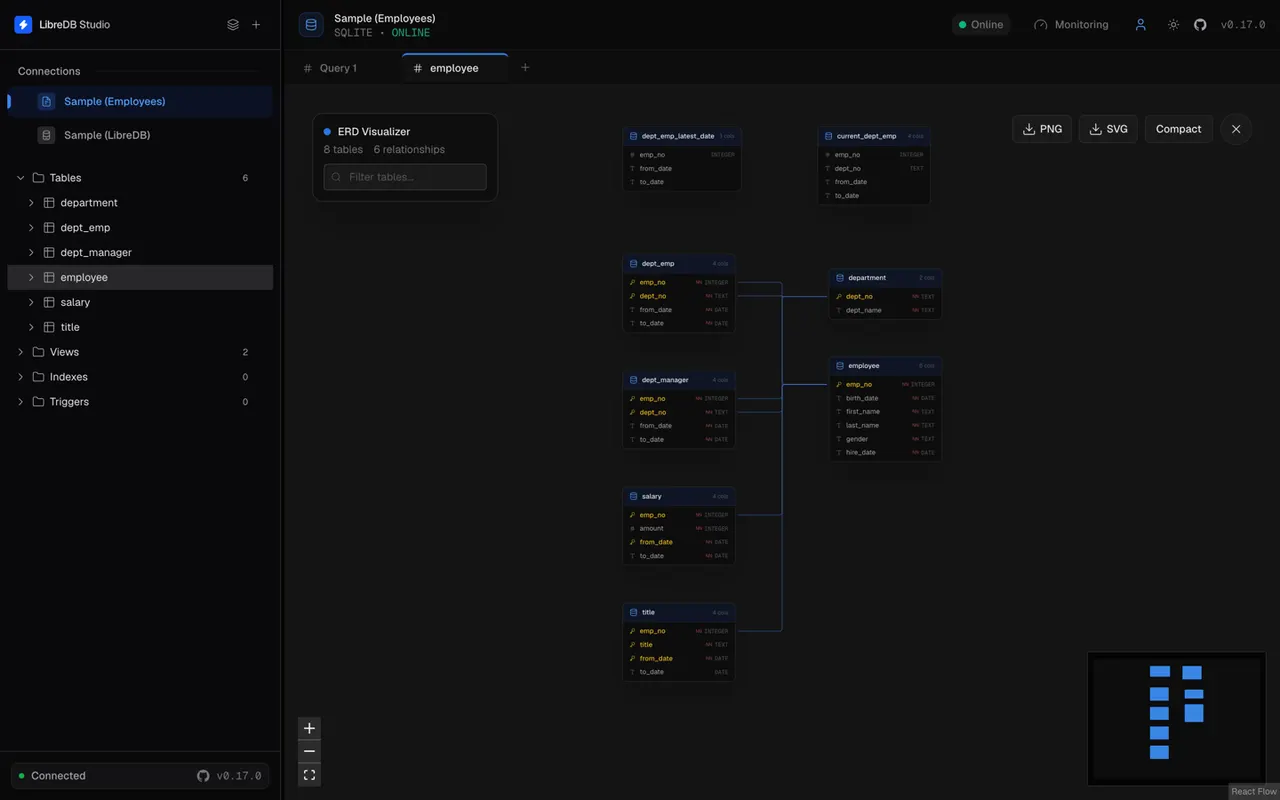Click dept_name column in department node
This screenshot has width=1280, height=800.
tap(885, 310)
